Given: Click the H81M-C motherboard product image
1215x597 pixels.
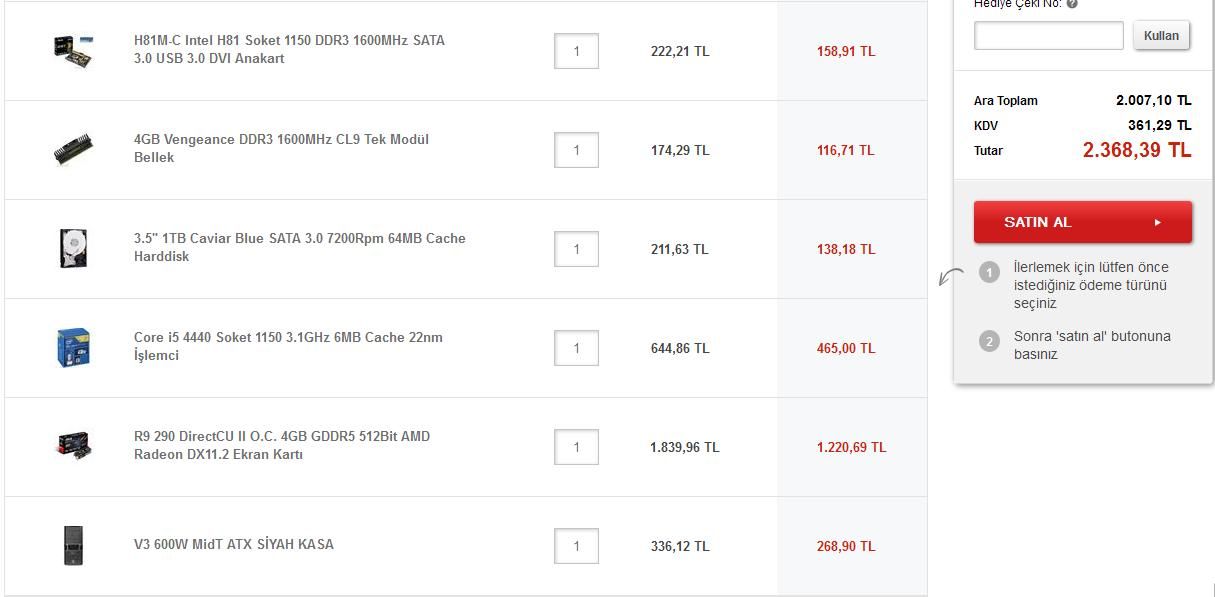Looking at the screenshot, I should pyautogui.click(x=73, y=50).
